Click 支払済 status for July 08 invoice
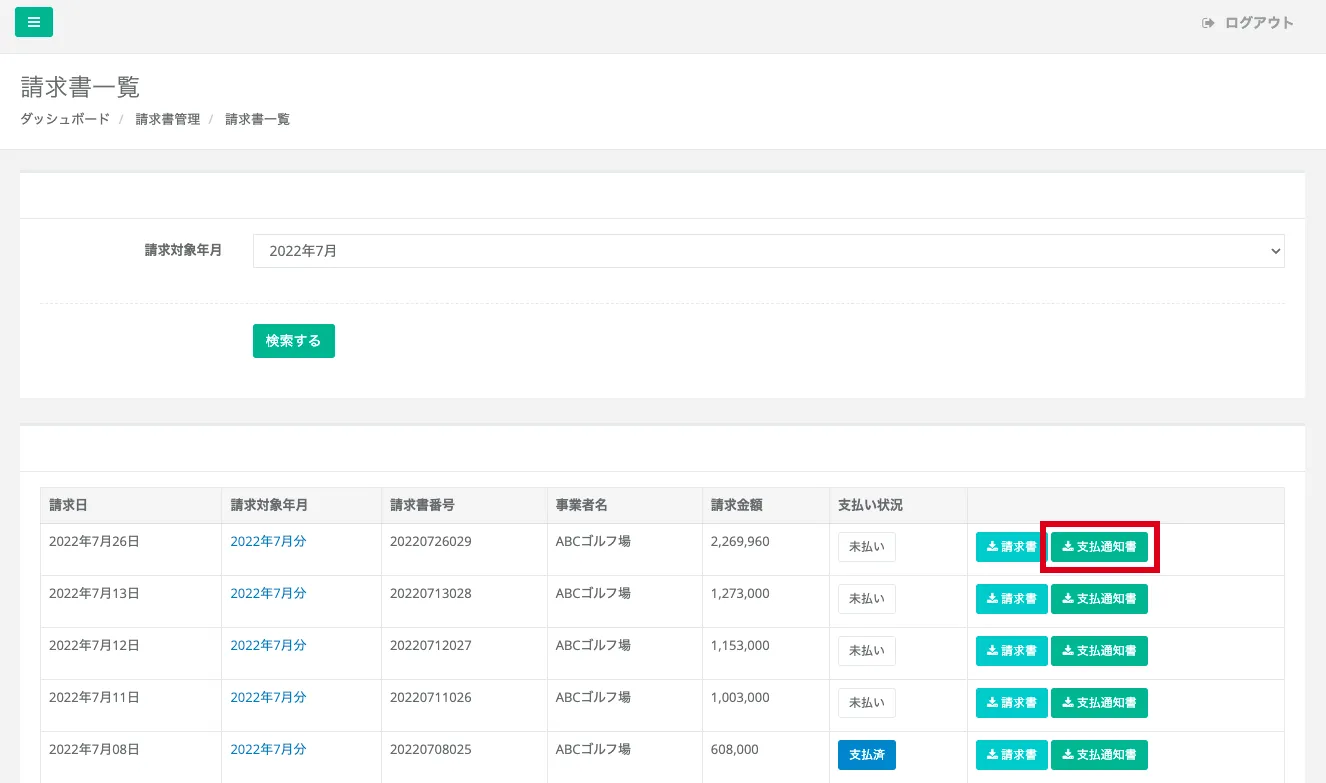The image size is (1326, 783). click(x=866, y=755)
